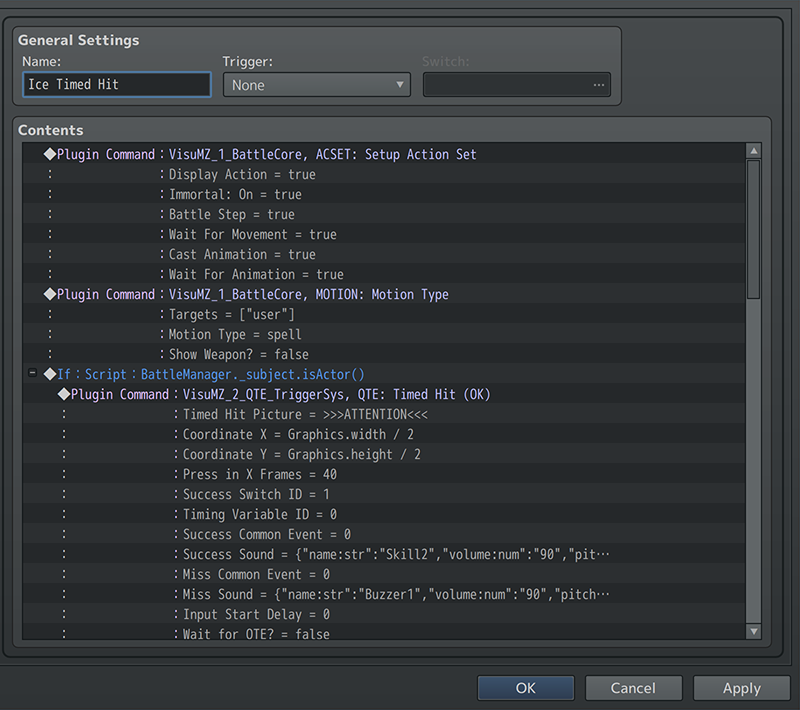
Task: Click the Name field containing Ice Timed Hit
Action: point(117,85)
